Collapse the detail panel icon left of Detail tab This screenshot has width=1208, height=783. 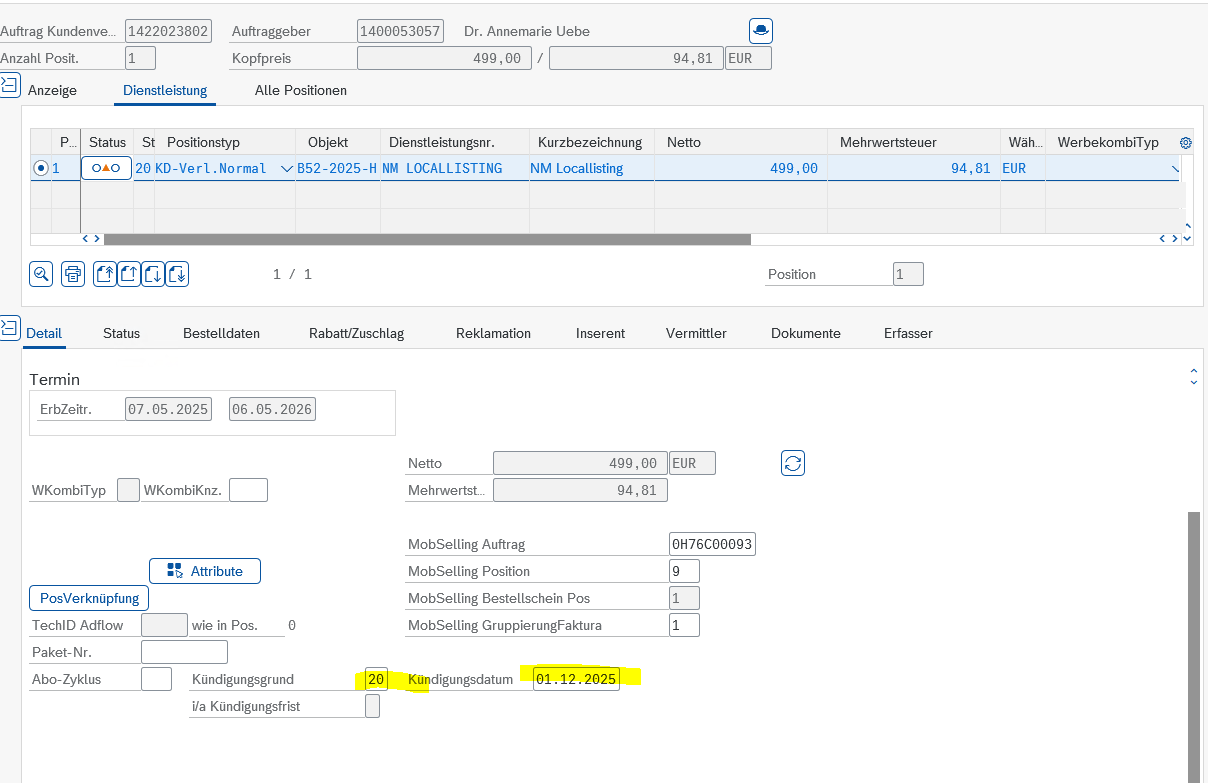click(10, 327)
